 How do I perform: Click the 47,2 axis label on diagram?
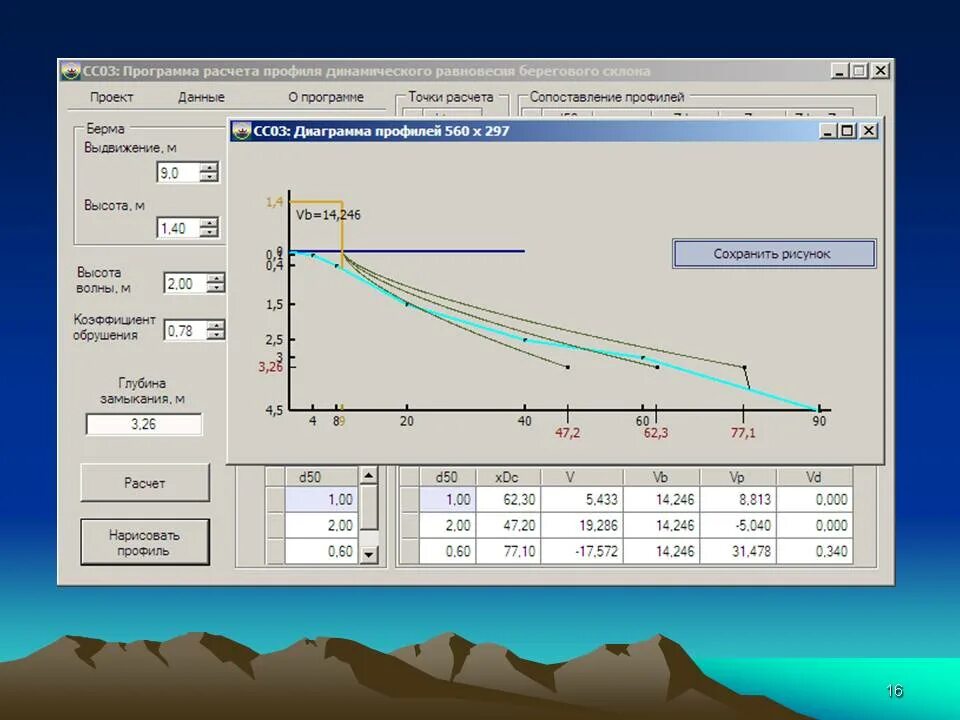568,433
